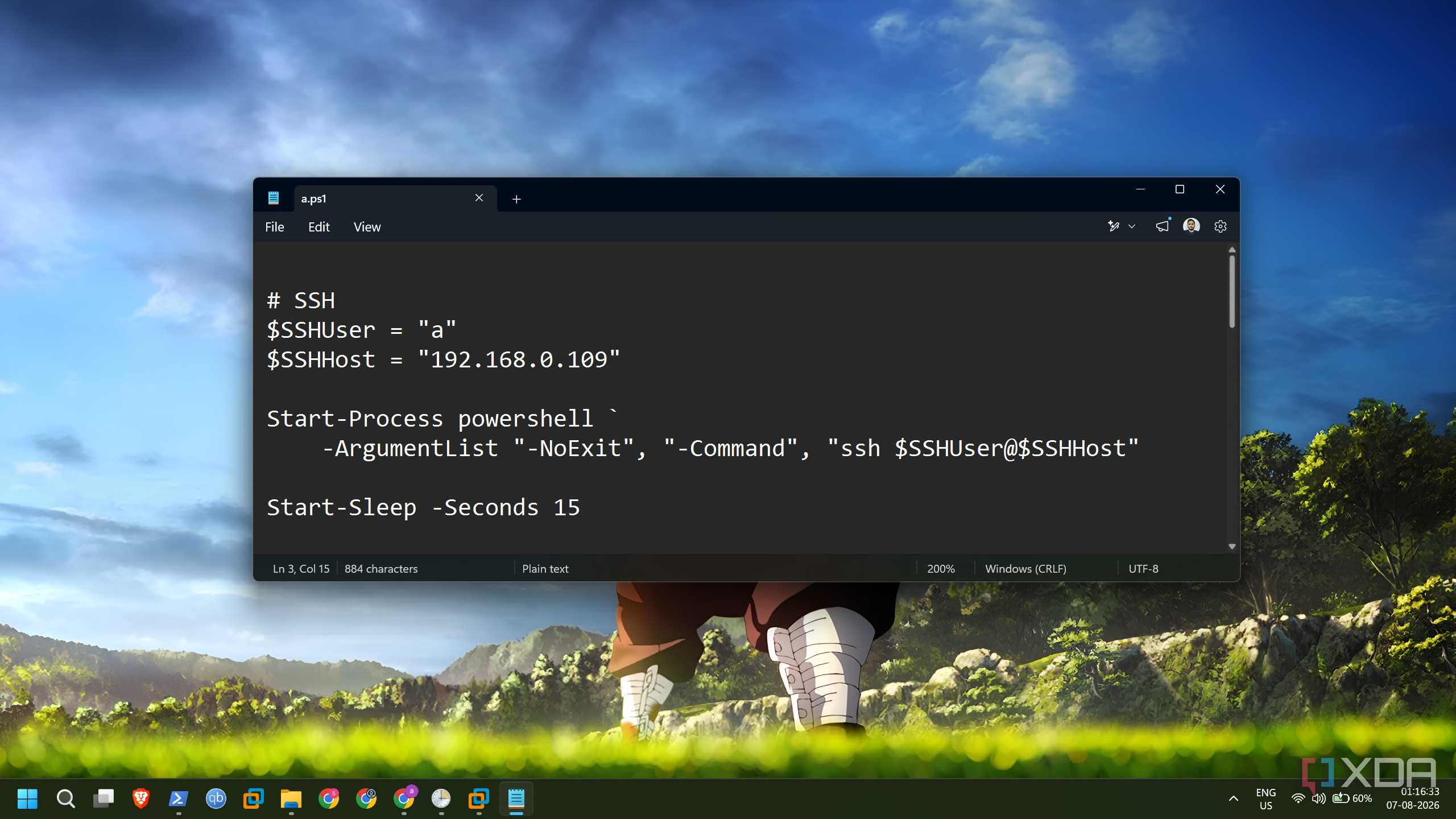This screenshot has width=1456, height=819.
Task: Click the Windows (CRLF) line ending entry
Action: (x=1025, y=569)
